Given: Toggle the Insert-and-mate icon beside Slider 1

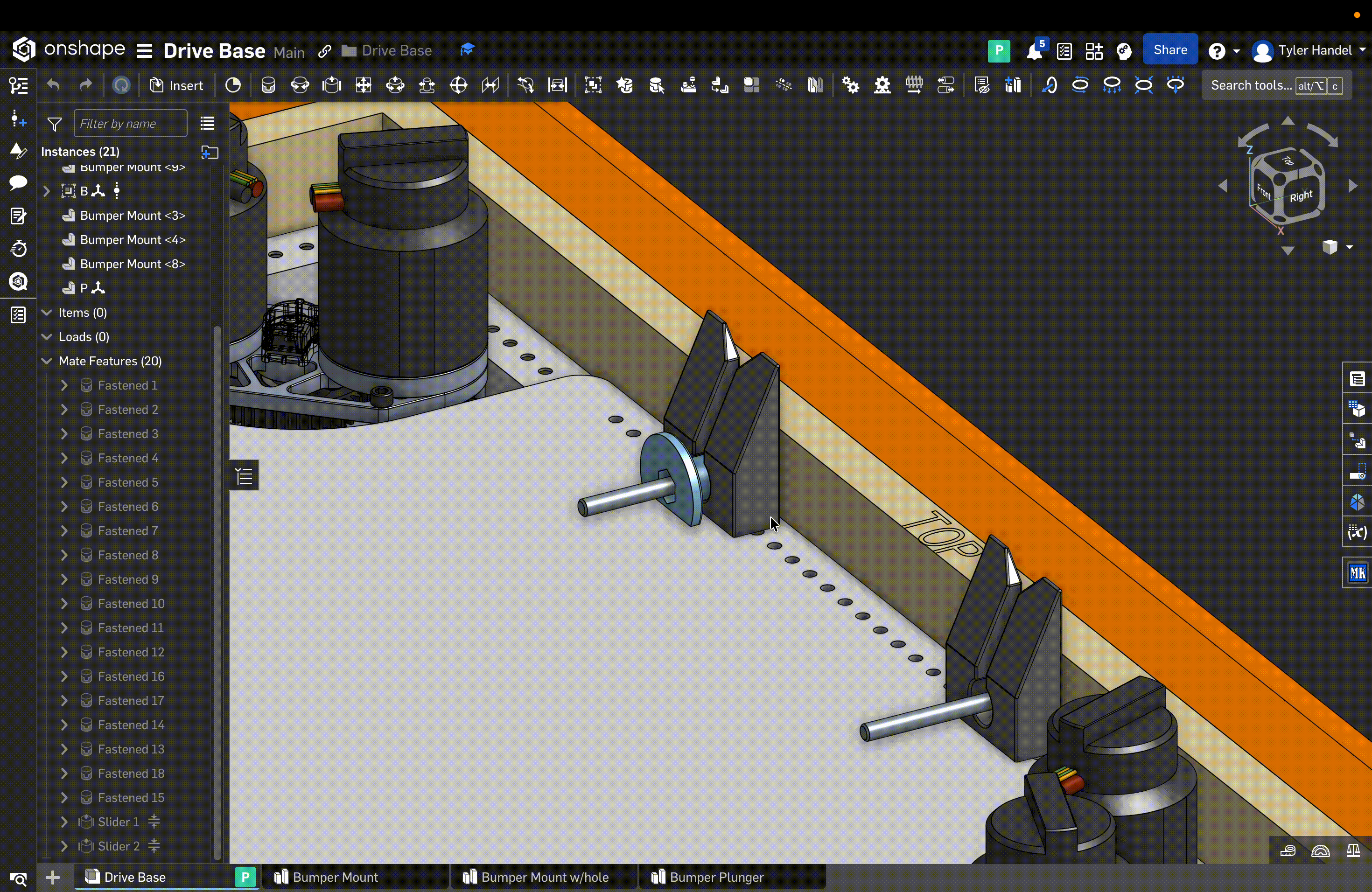Looking at the screenshot, I should 154,822.
